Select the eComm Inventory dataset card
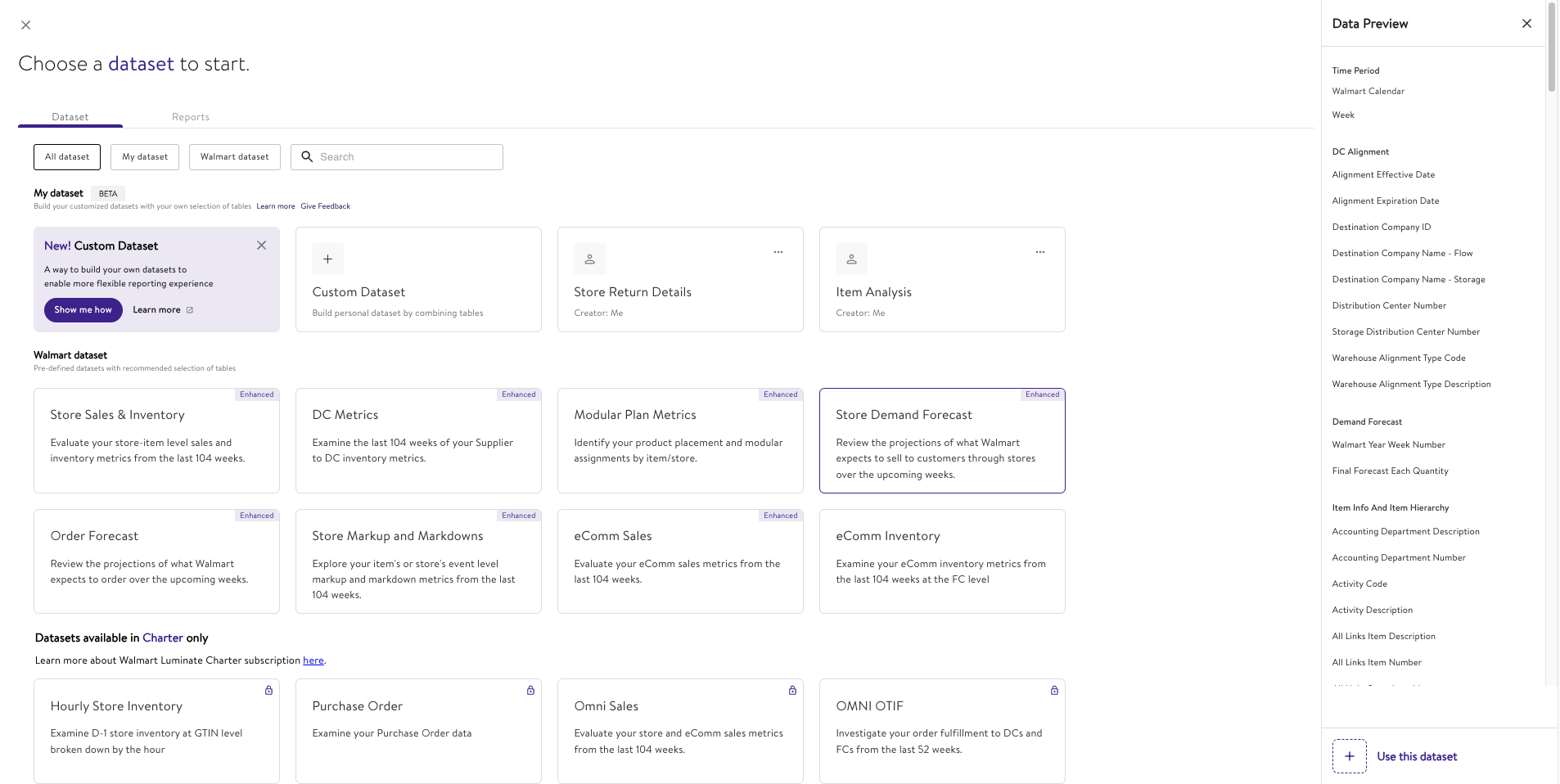The image size is (1560, 784). click(942, 561)
